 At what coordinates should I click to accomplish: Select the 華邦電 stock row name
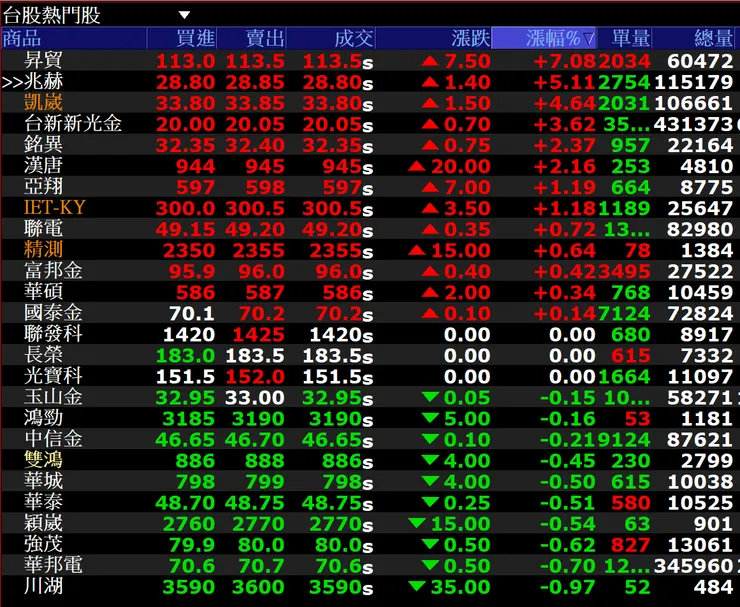(53, 565)
